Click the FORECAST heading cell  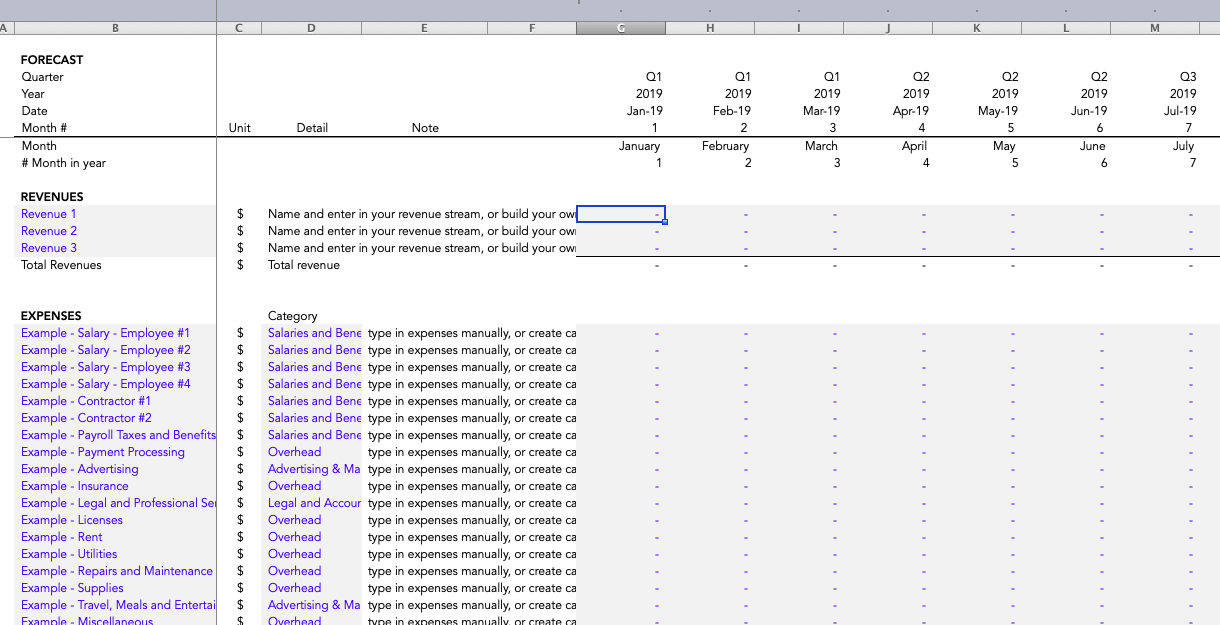coord(52,60)
